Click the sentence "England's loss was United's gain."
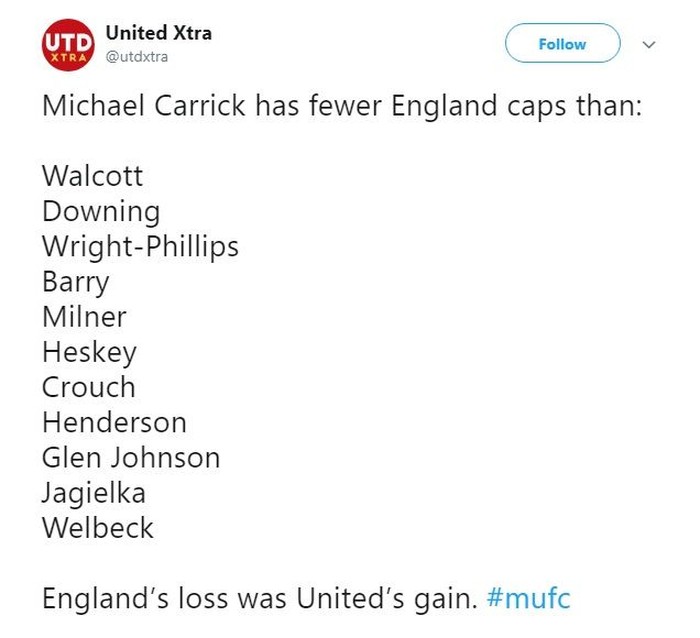The image size is (700, 638). tap(259, 599)
